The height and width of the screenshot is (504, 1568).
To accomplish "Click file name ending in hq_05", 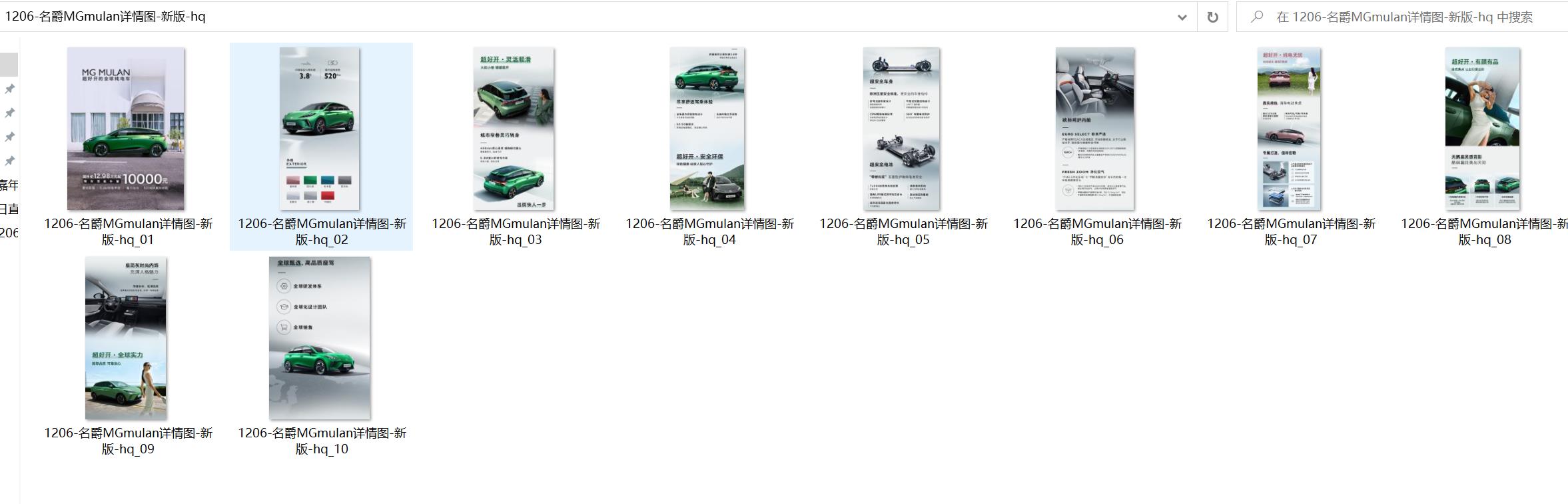I will pyautogui.click(x=903, y=231).
